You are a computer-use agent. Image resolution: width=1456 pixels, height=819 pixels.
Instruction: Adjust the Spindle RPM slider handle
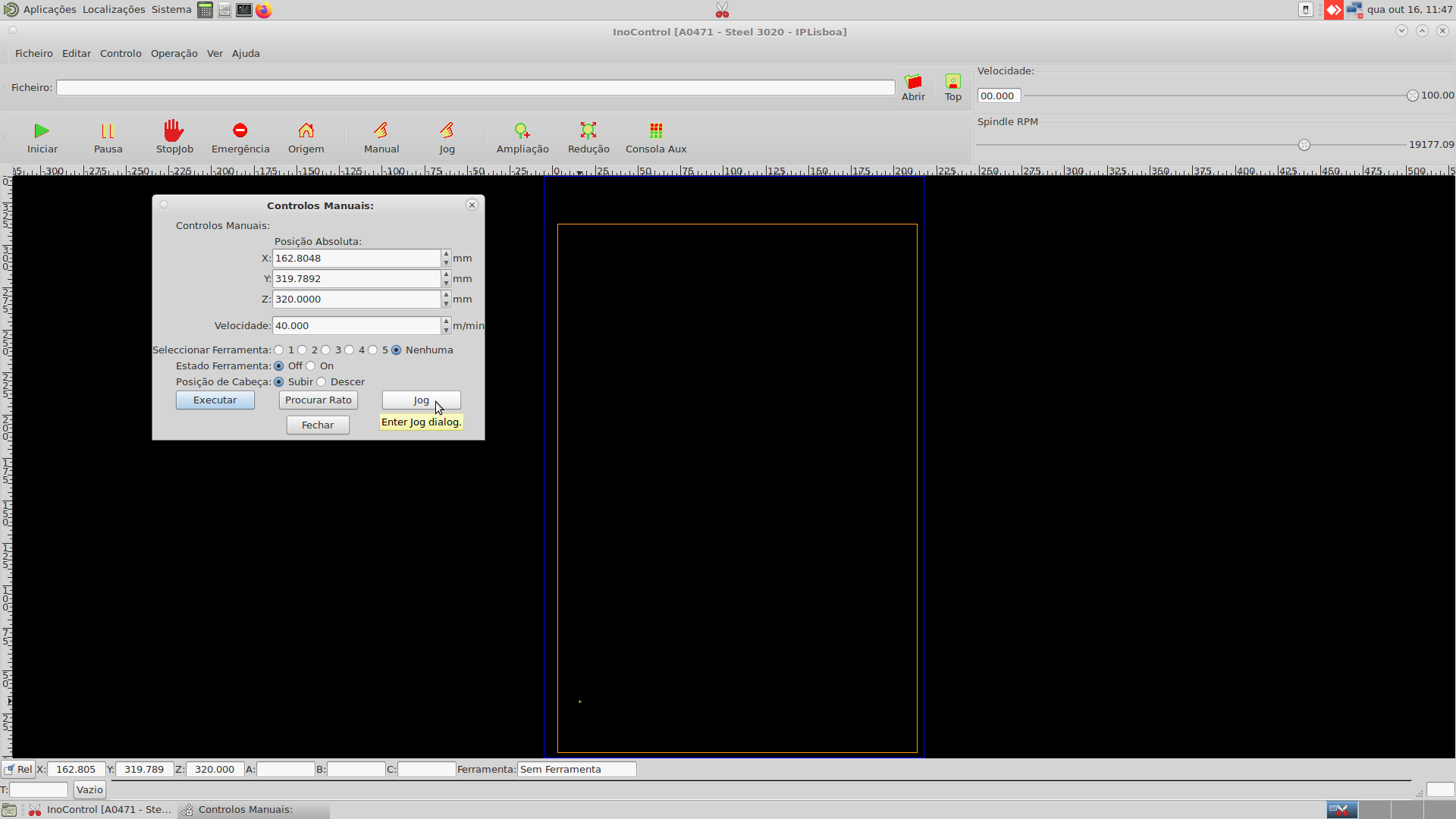pyautogui.click(x=1304, y=145)
